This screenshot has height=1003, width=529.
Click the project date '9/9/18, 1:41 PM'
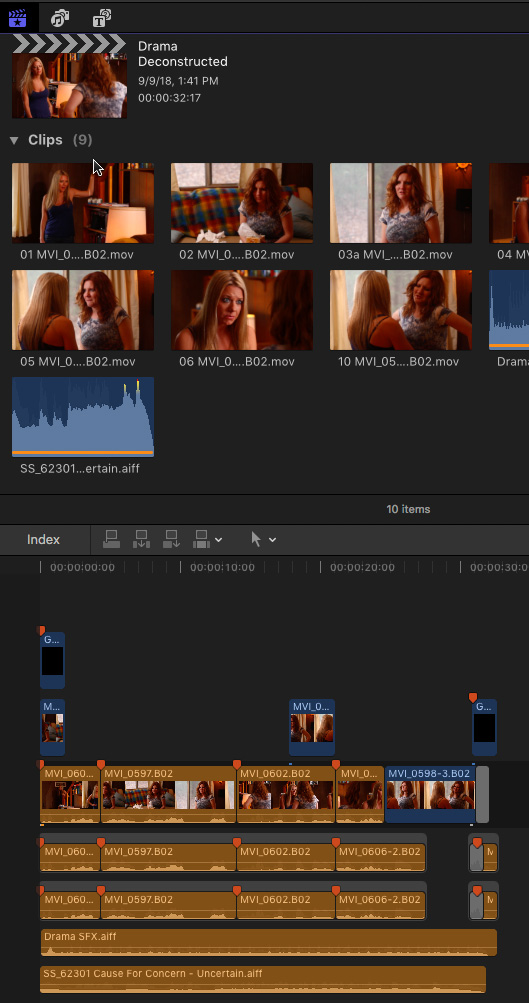178,81
